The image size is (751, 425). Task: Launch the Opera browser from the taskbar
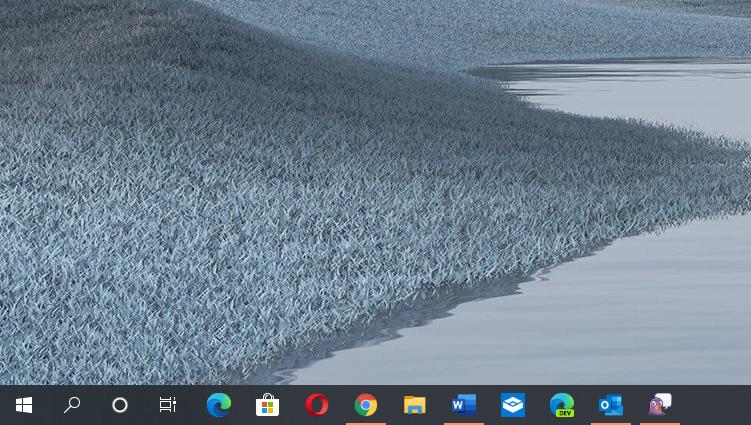tap(317, 405)
